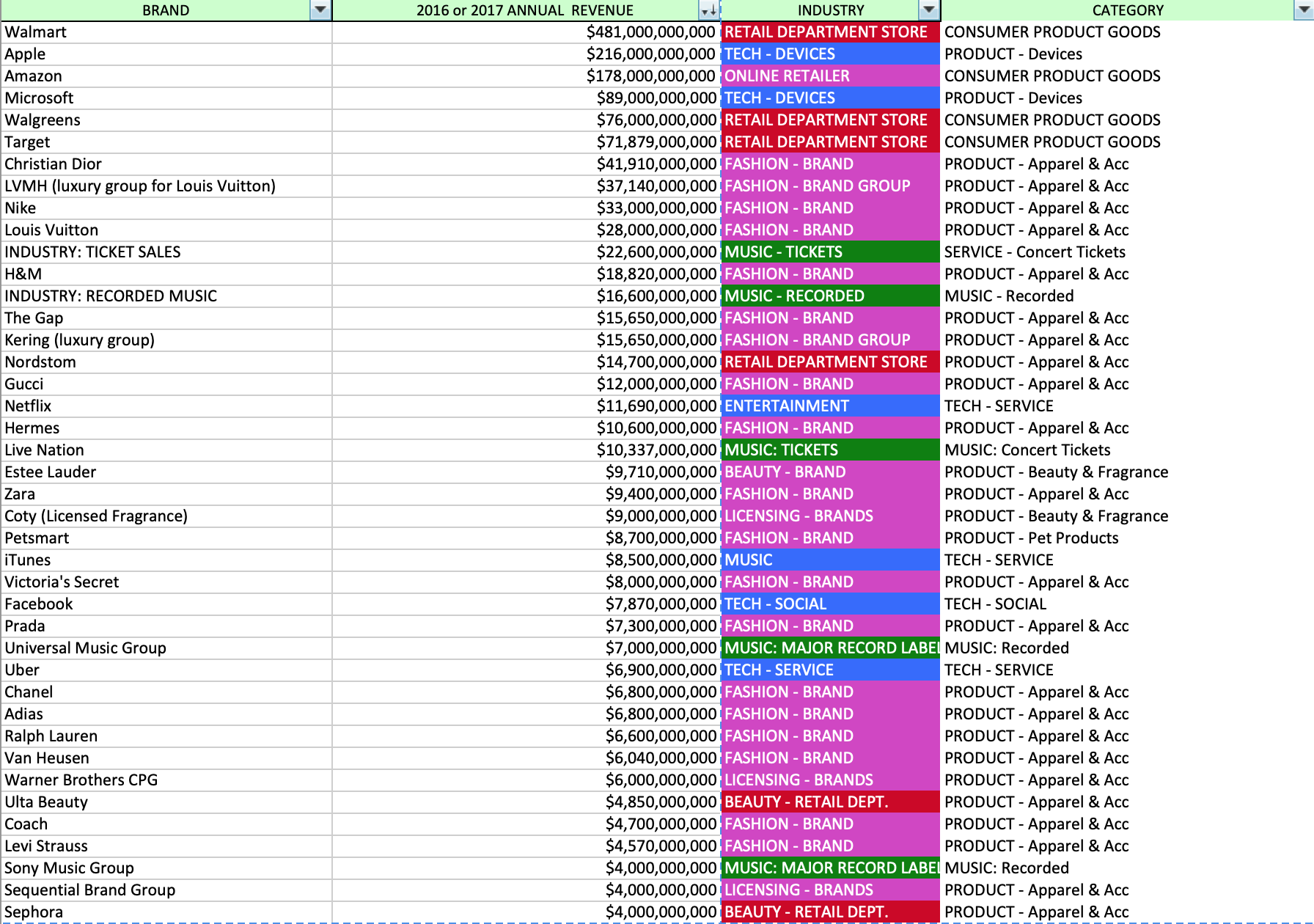
Task: Click the MUSIC - RECORDED industry cell
Action: tap(831, 296)
